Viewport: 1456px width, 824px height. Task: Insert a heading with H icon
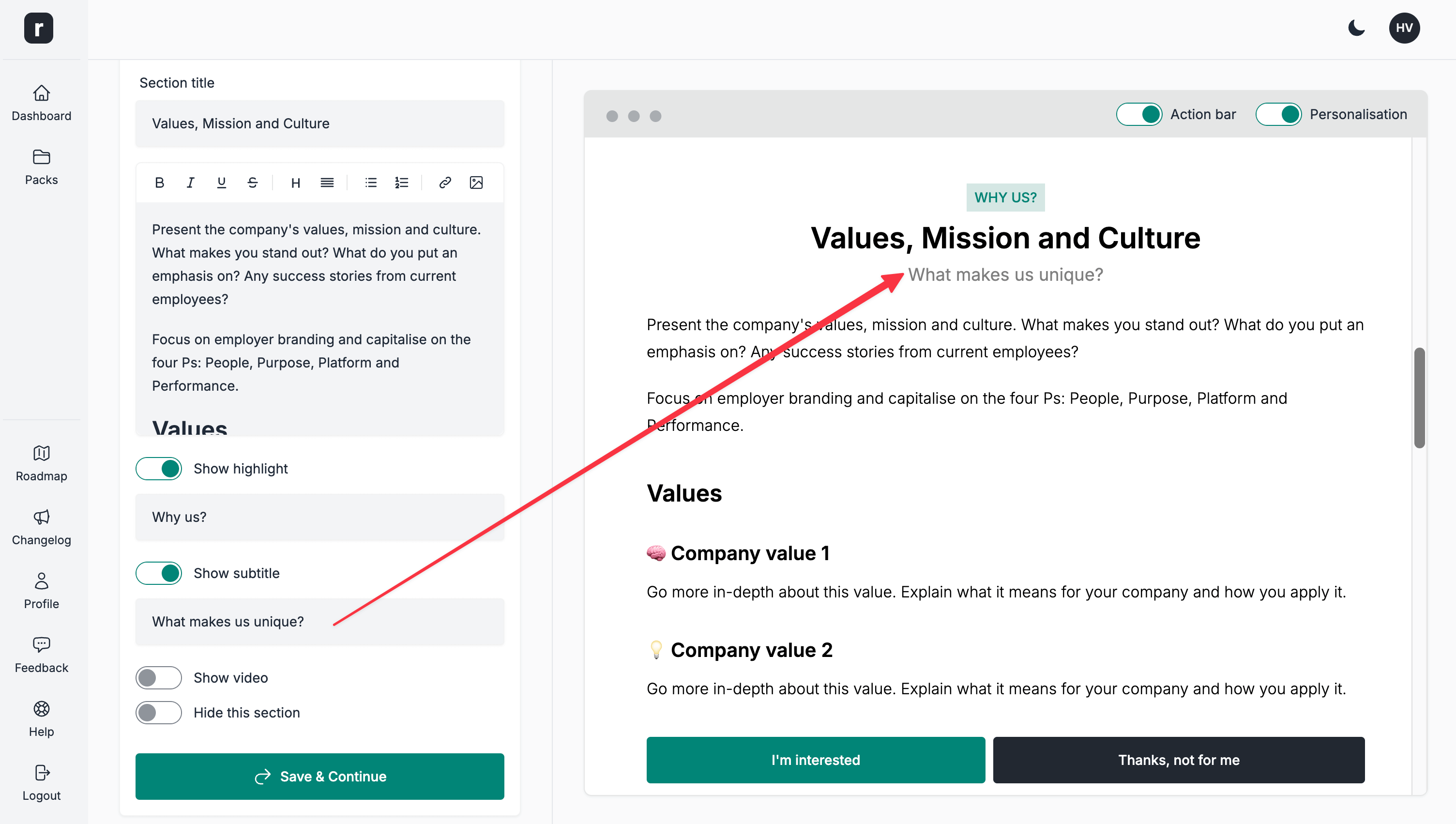(295, 182)
